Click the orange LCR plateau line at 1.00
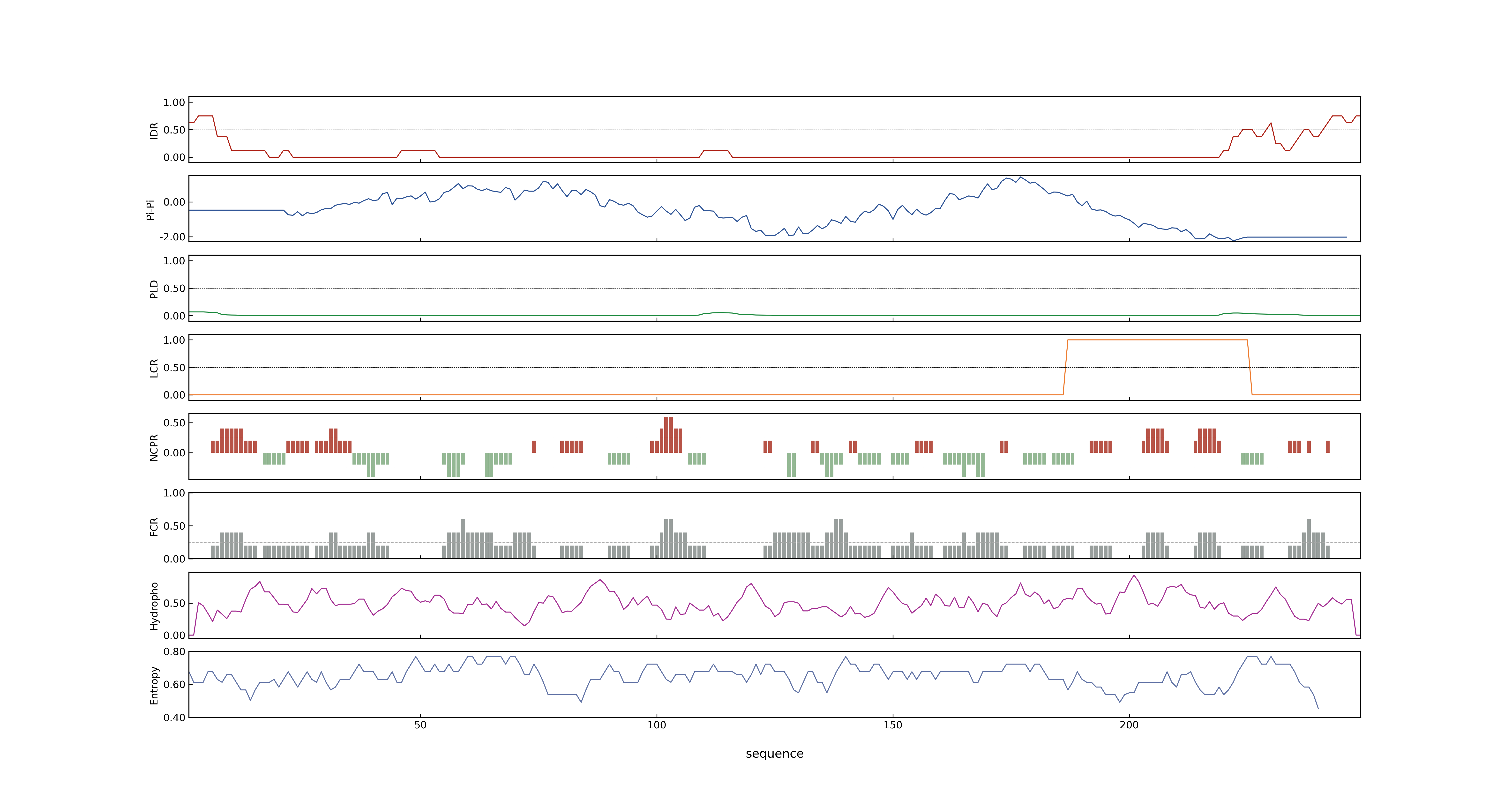Screen dimensions: 1512x806 (1158, 340)
